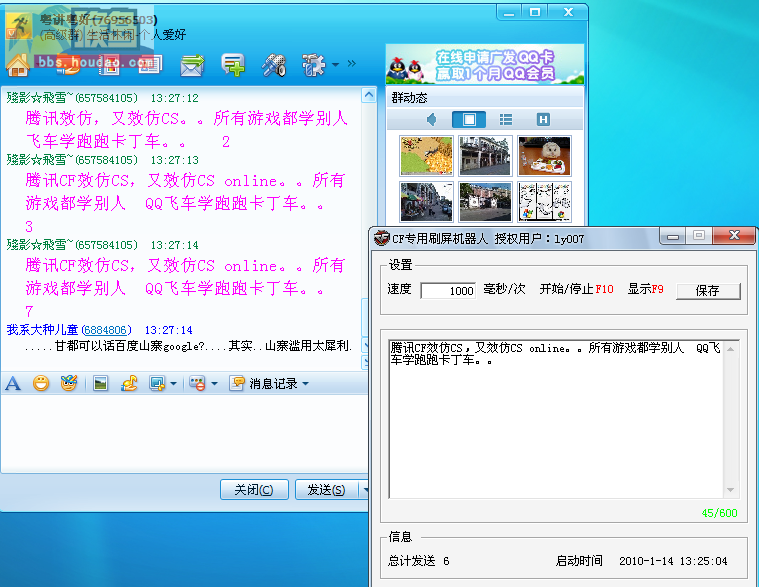The width and height of the screenshot is (759, 587).
Task: Click sender name 我系大种儿童
Action: click(42, 330)
